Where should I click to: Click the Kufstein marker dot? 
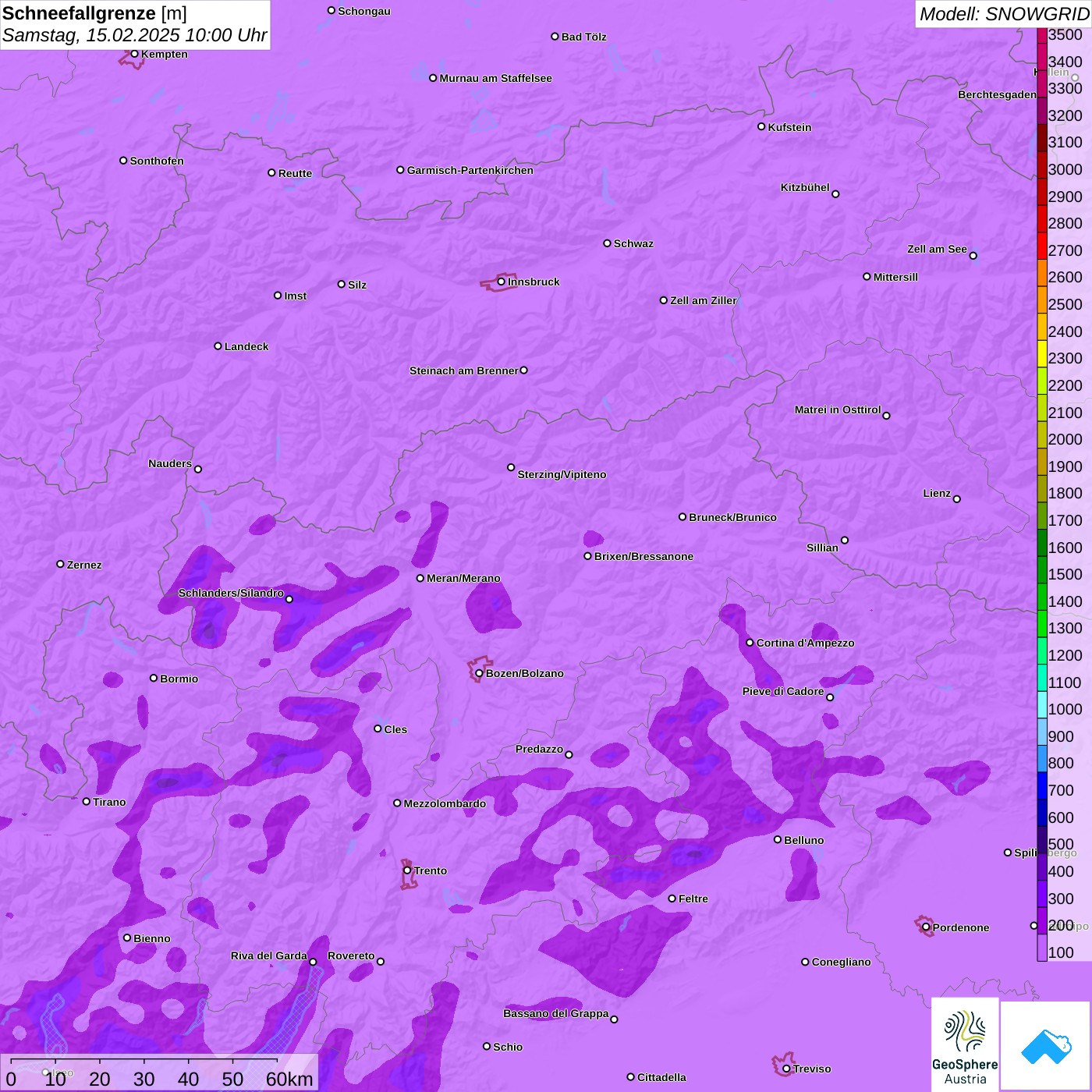click(761, 126)
